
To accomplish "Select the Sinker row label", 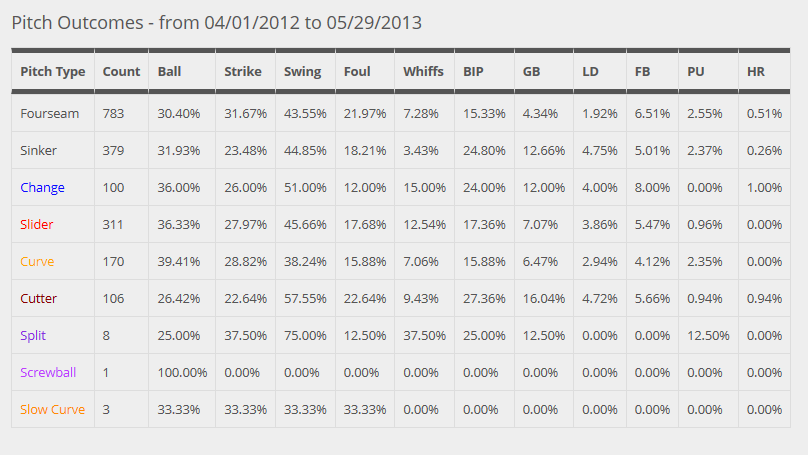I will pos(38,150).
